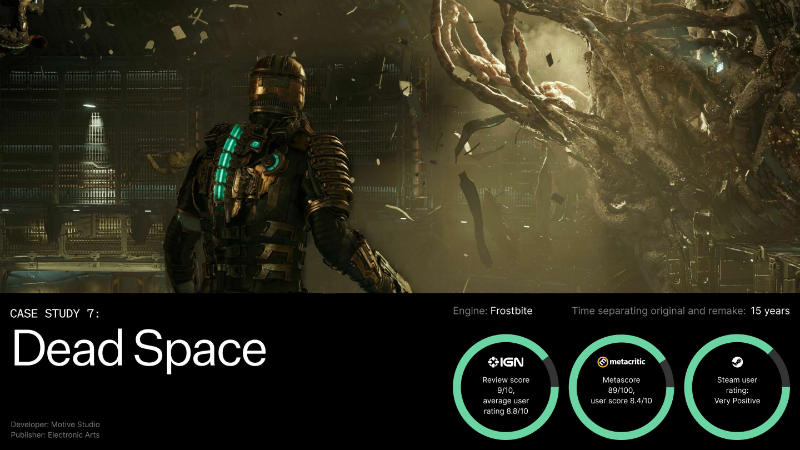The image size is (800, 450).
Task: Click the Steam logo icon
Action: point(737,362)
